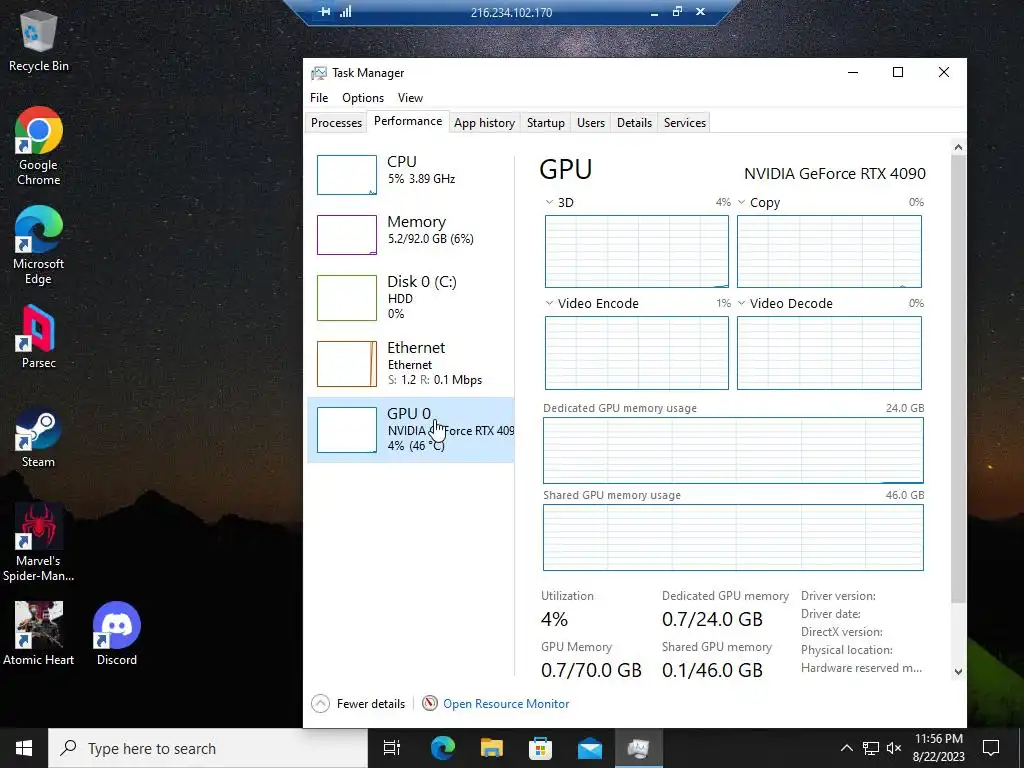This screenshot has height=768, width=1024.
Task: Select Disk 0 (C:) in the sidebar
Action: click(x=411, y=298)
